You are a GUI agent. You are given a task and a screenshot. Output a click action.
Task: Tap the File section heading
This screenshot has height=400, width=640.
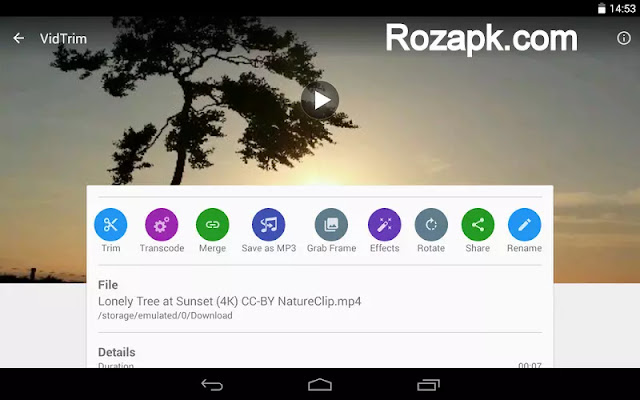tap(108, 285)
